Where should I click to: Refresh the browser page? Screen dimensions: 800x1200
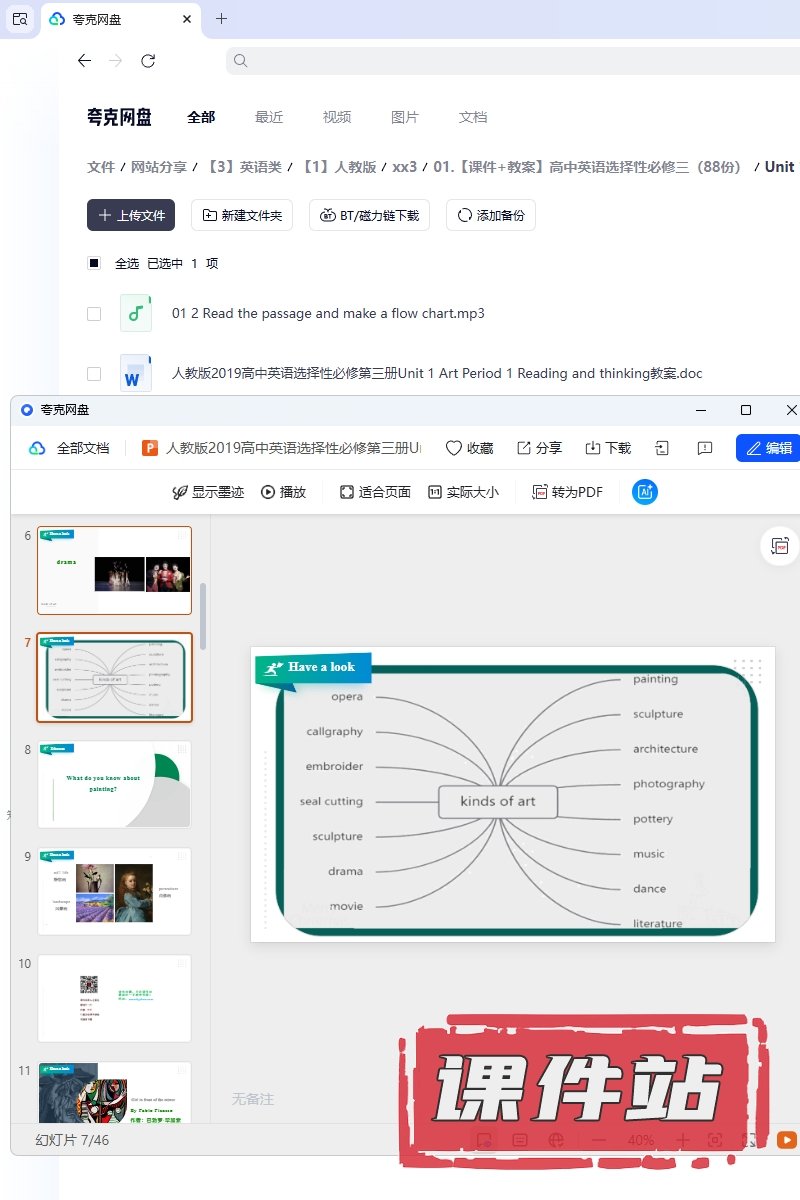click(x=148, y=61)
